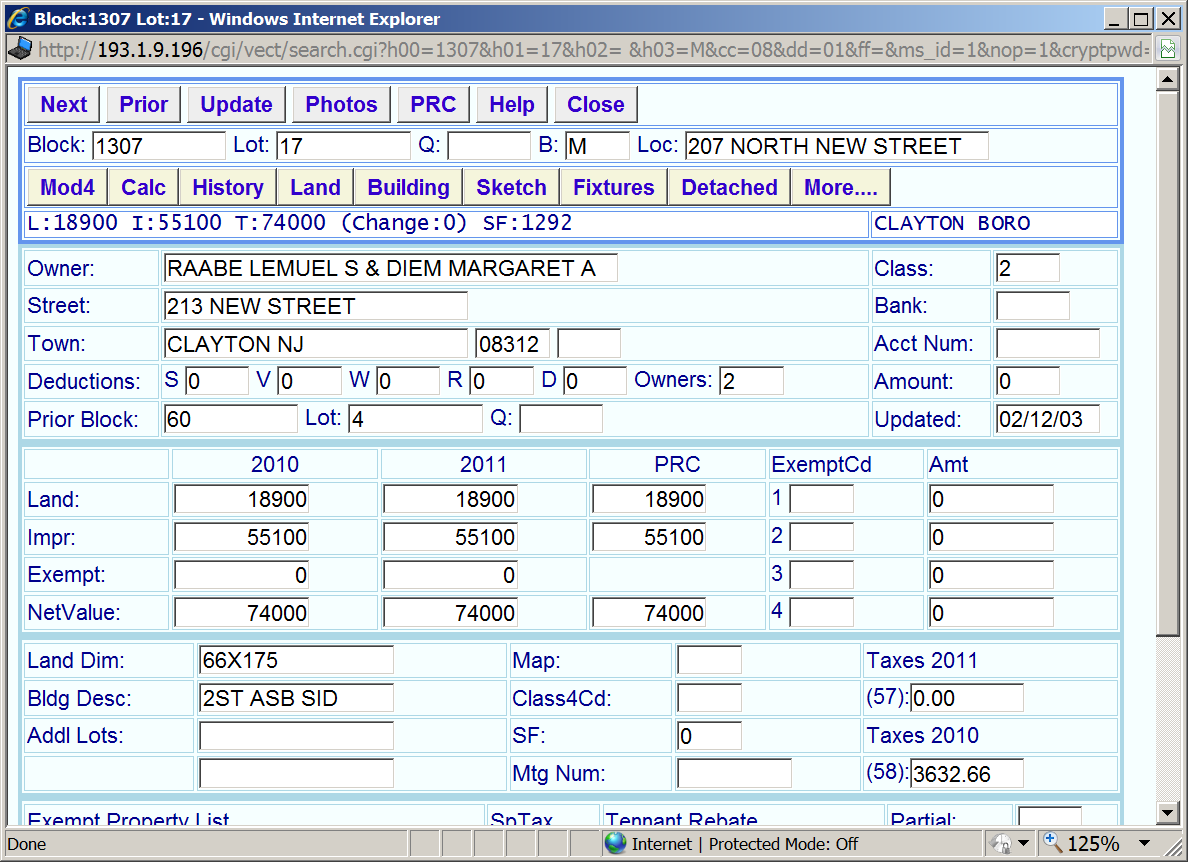This screenshot has height=862, width=1188.
Task: Switch to the History tab
Action: tap(228, 188)
